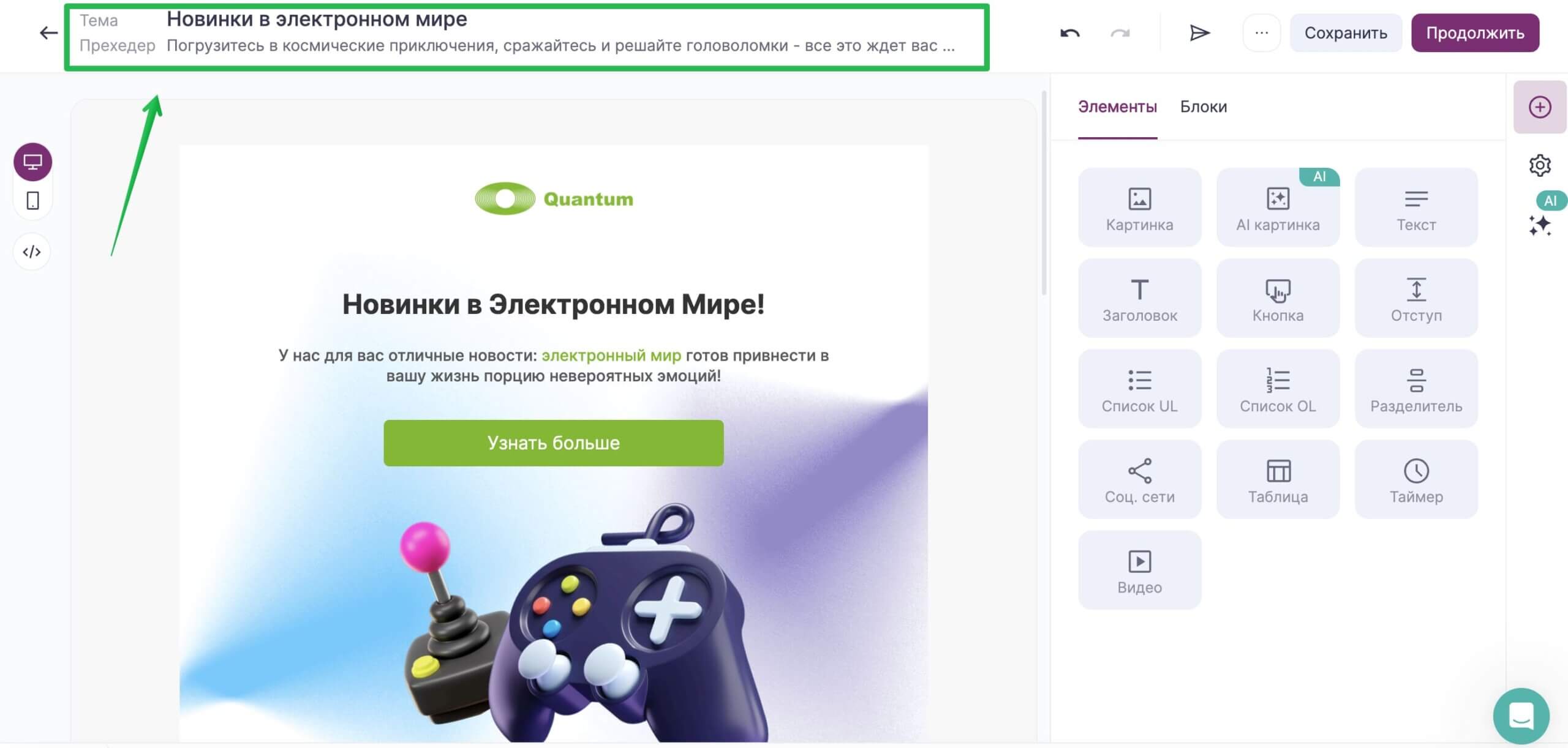Open the support chat bubble
The width and height of the screenshot is (1568, 748).
pos(1521,716)
